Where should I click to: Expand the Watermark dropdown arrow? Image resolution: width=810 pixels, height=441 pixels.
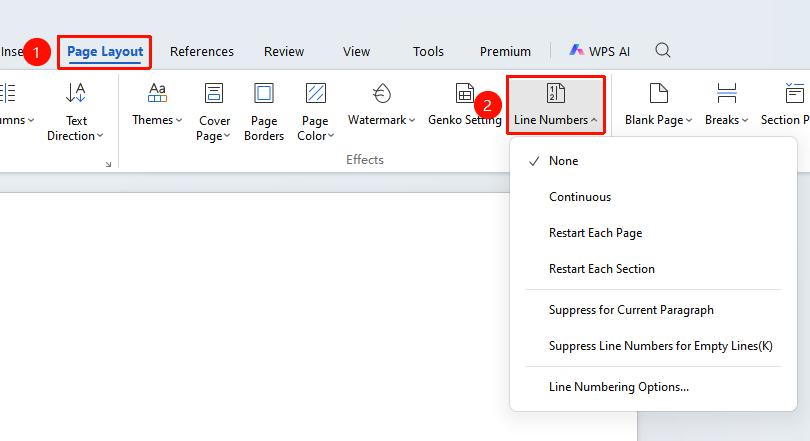[412, 120]
